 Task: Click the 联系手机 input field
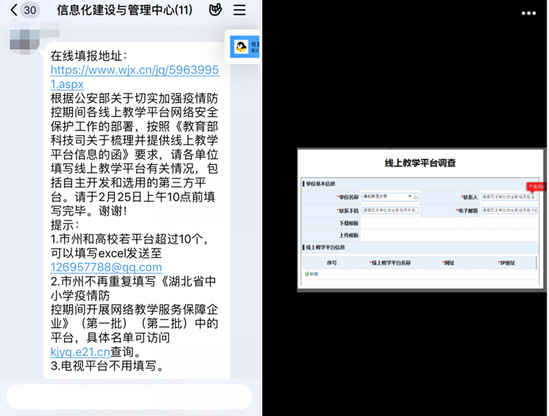(x=390, y=210)
